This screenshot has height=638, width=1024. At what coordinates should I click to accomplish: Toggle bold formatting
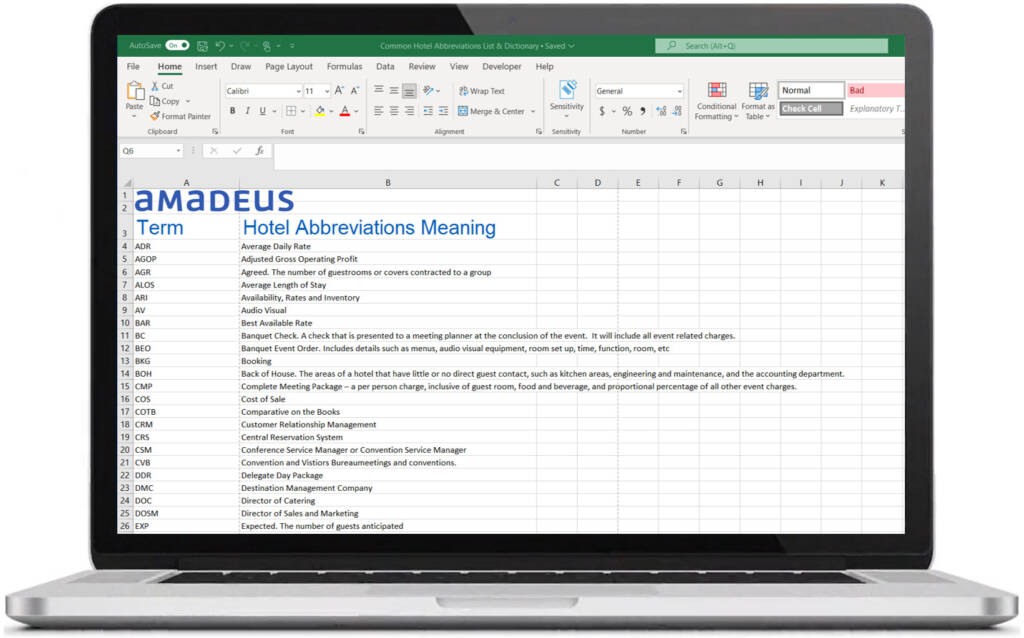coord(232,111)
